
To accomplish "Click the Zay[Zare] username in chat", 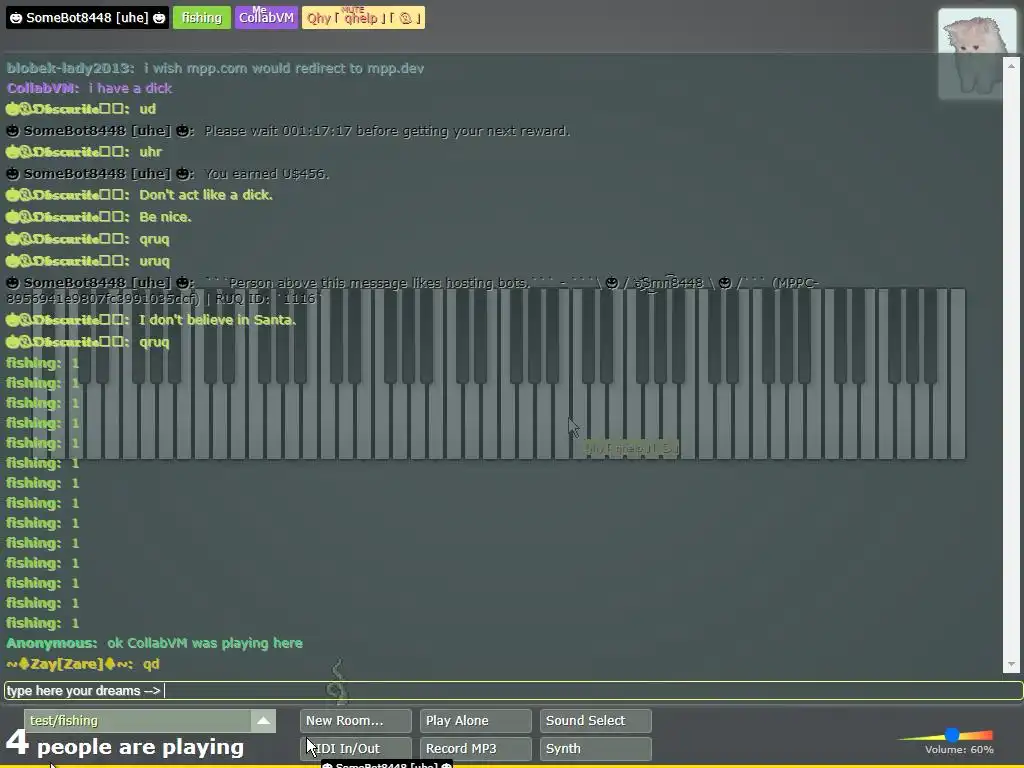I will coord(70,664).
